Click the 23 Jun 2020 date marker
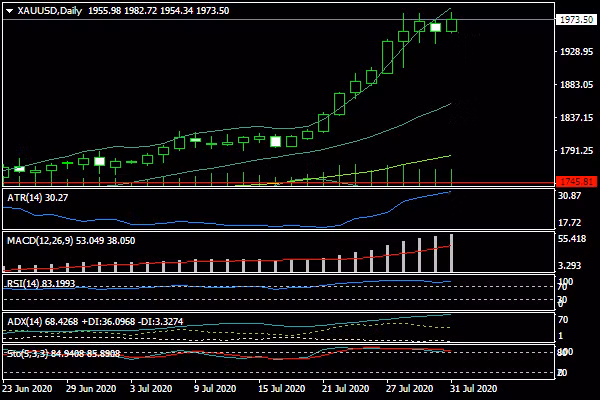Image resolution: width=600 pixels, height=400 pixels. (x=25, y=387)
